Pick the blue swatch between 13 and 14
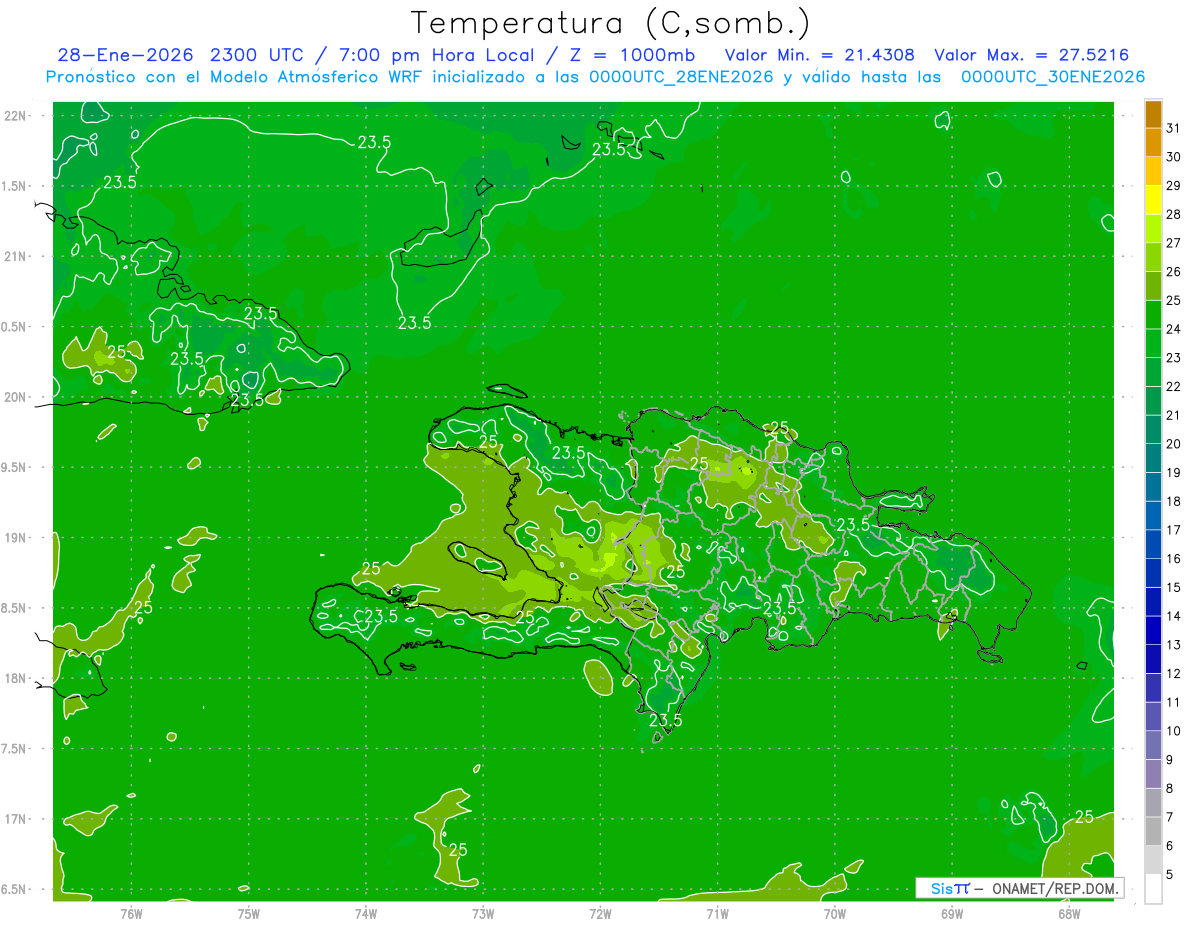1200x927 pixels. pos(1153,630)
